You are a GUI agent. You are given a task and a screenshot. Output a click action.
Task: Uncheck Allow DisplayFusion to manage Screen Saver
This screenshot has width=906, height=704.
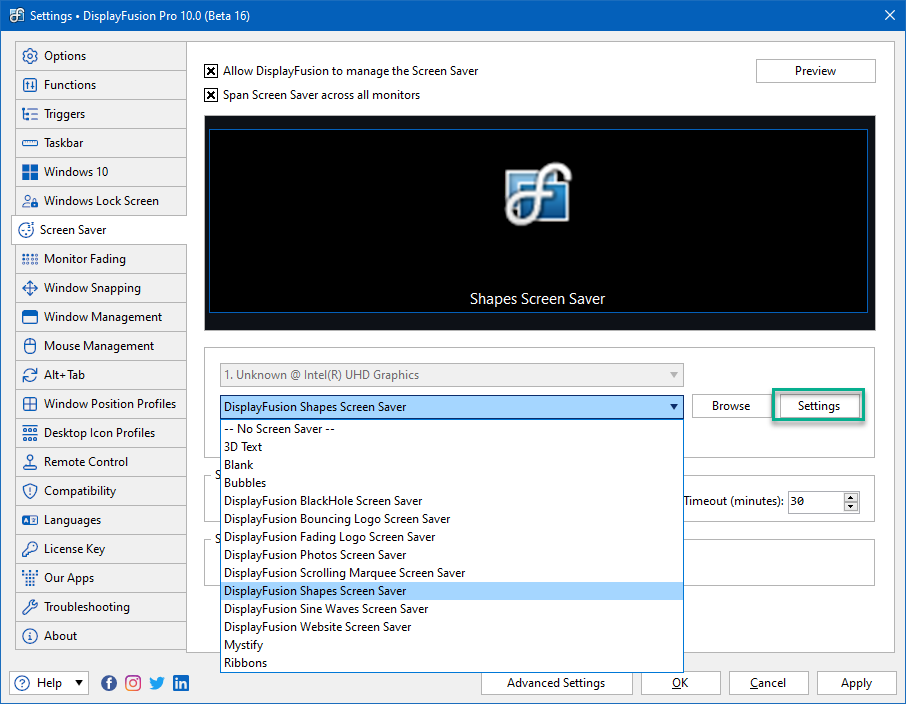[x=211, y=71]
